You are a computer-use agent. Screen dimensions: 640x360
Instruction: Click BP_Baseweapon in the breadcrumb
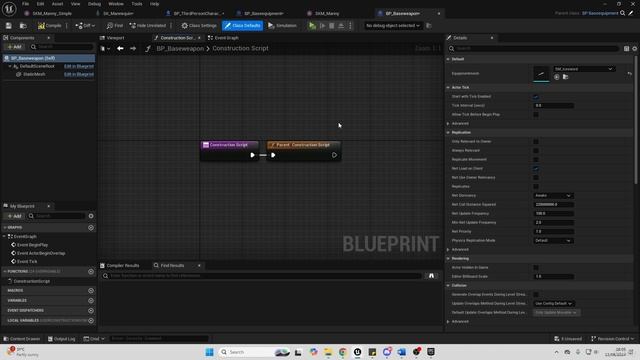pos(180,48)
